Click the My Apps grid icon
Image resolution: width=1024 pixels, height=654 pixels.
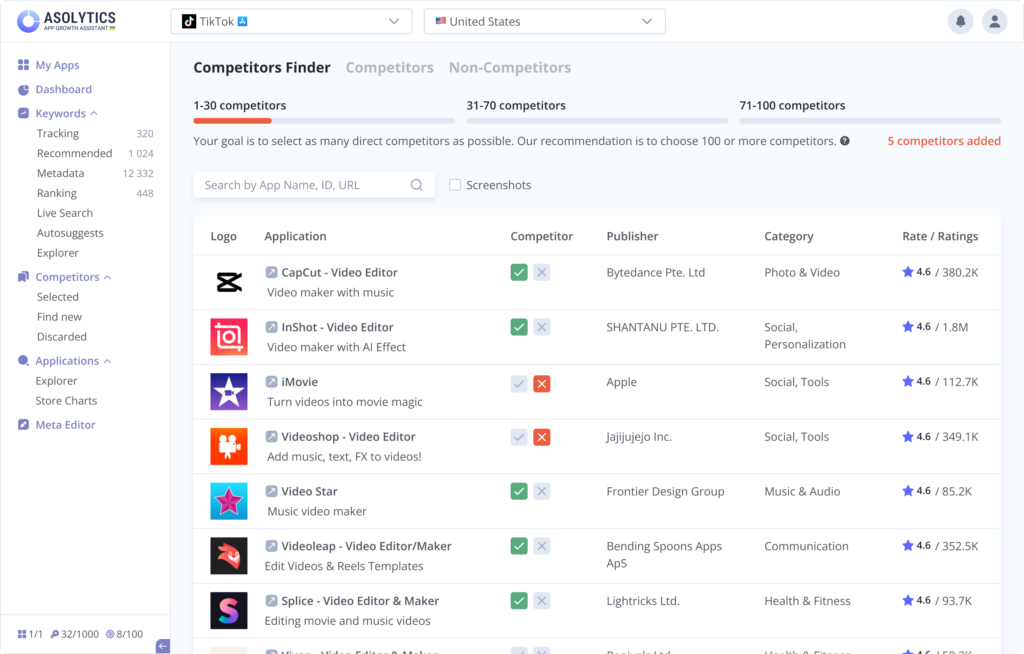point(24,65)
